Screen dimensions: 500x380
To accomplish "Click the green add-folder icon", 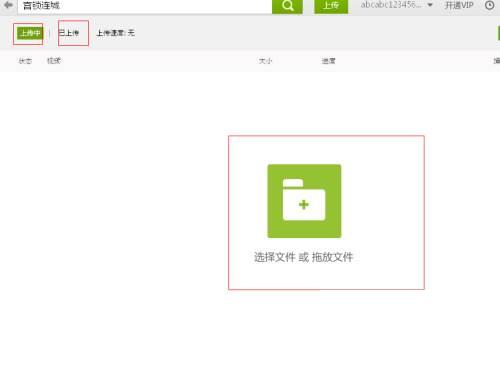I will pyautogui.click(x=304, y=201).
